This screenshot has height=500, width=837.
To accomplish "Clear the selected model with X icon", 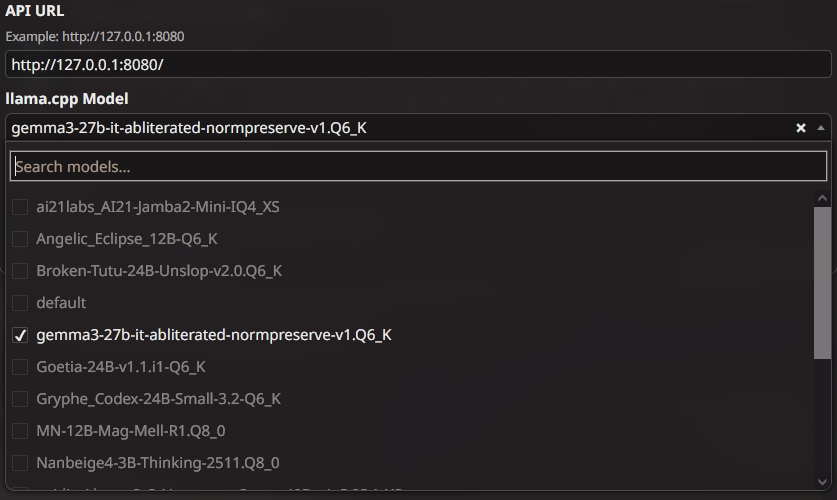I will tap(800, 128).
